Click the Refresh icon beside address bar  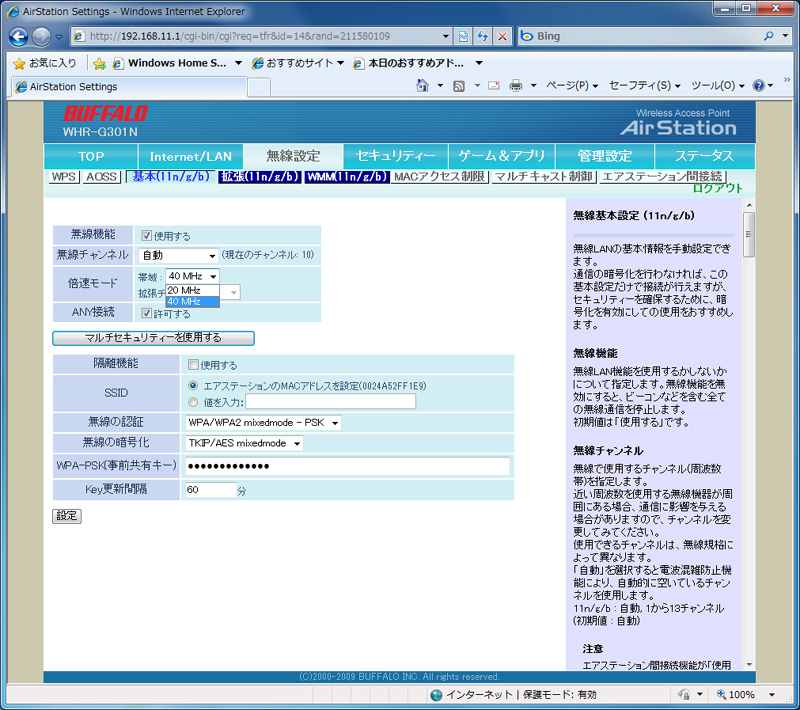[x=483, y=36]
